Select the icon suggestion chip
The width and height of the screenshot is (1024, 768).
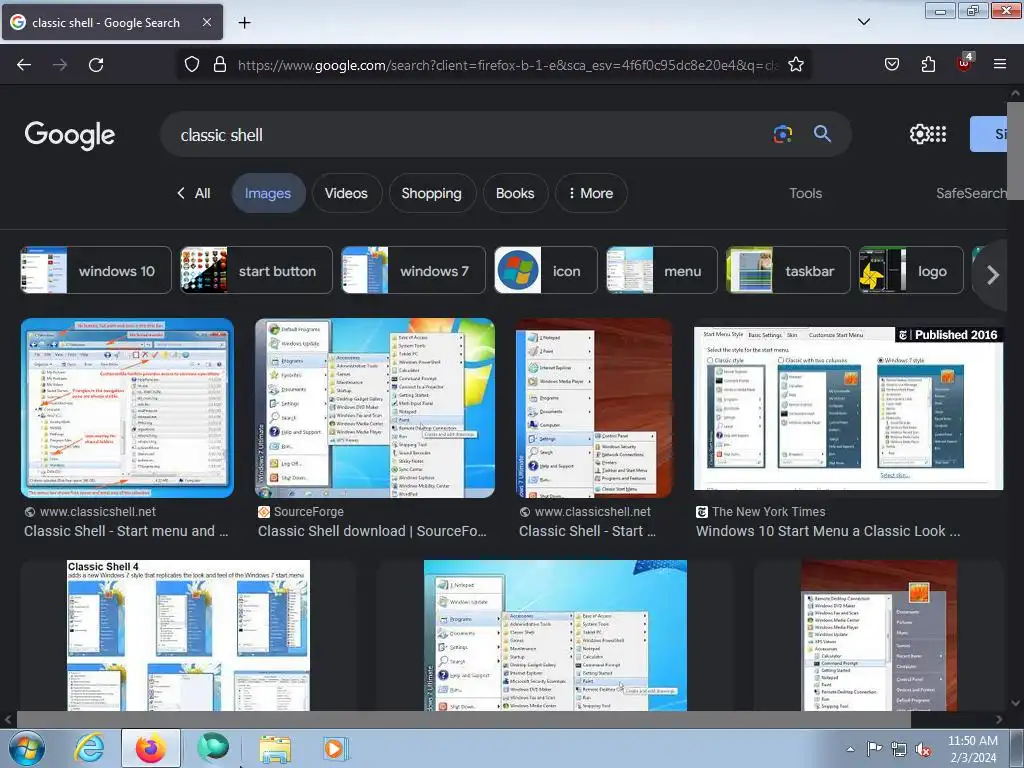coord(546,270)
